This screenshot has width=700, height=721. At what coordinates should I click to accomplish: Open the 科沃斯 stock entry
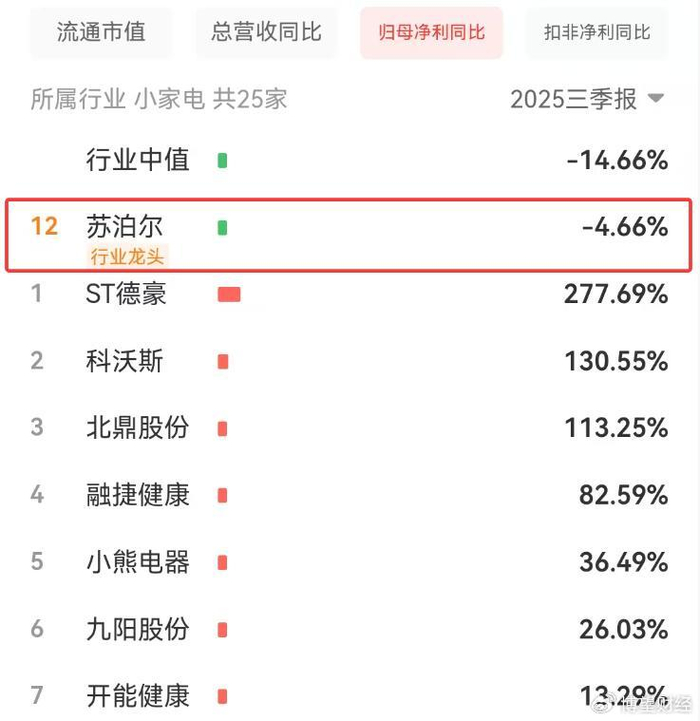tap(124, 361)
